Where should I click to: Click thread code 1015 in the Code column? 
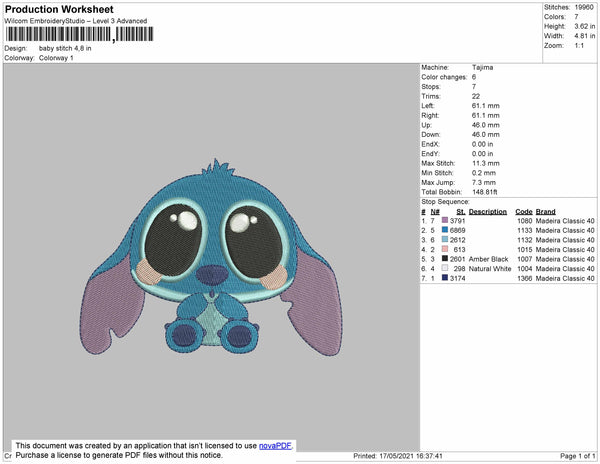(x=525, y=249)
